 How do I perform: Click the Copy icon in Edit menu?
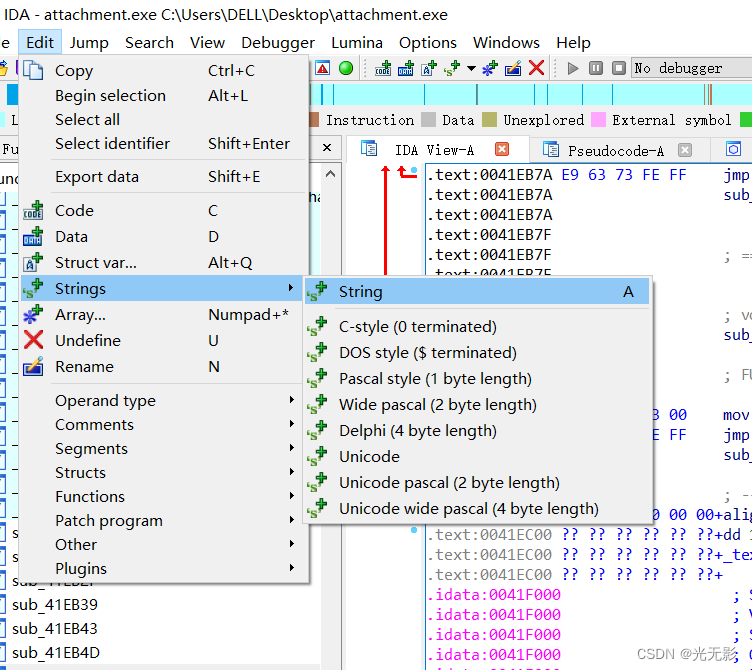[x=33, y=70]
